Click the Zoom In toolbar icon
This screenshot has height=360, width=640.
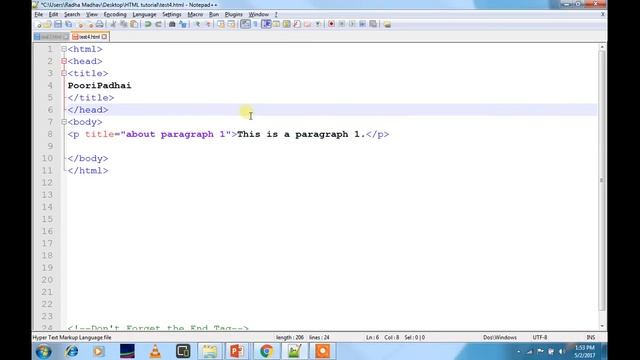click(x=197, y=24)
